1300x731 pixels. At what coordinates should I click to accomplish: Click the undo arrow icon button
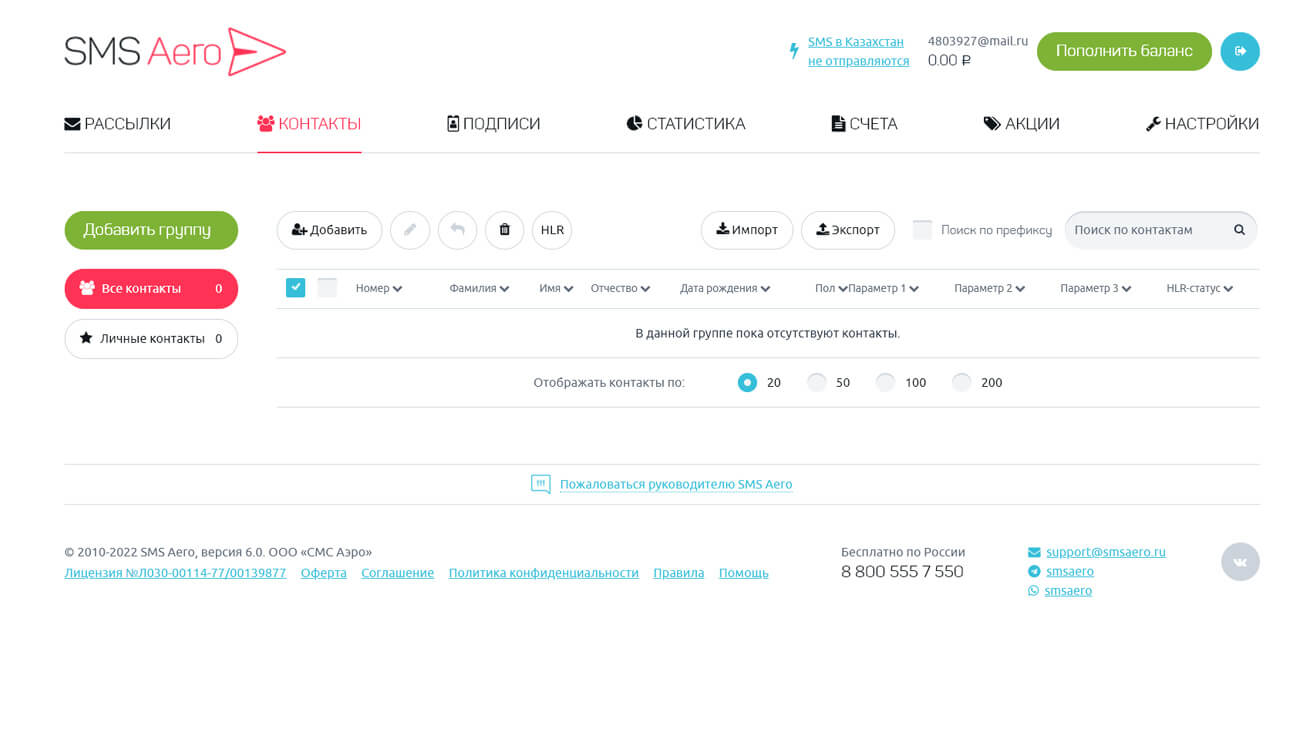[x=457, y=230]
